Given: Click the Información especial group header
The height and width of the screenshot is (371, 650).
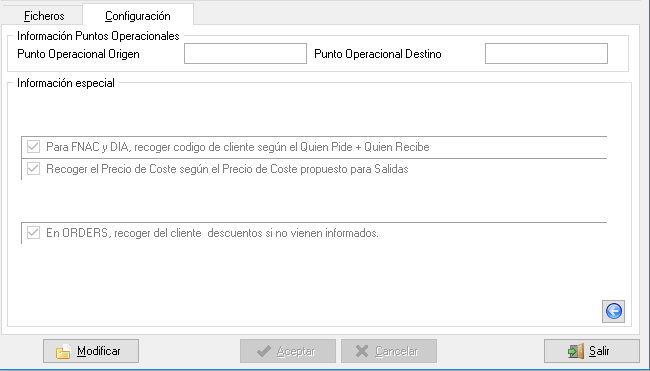Looking at the screenshot, I should coord(65,83).
